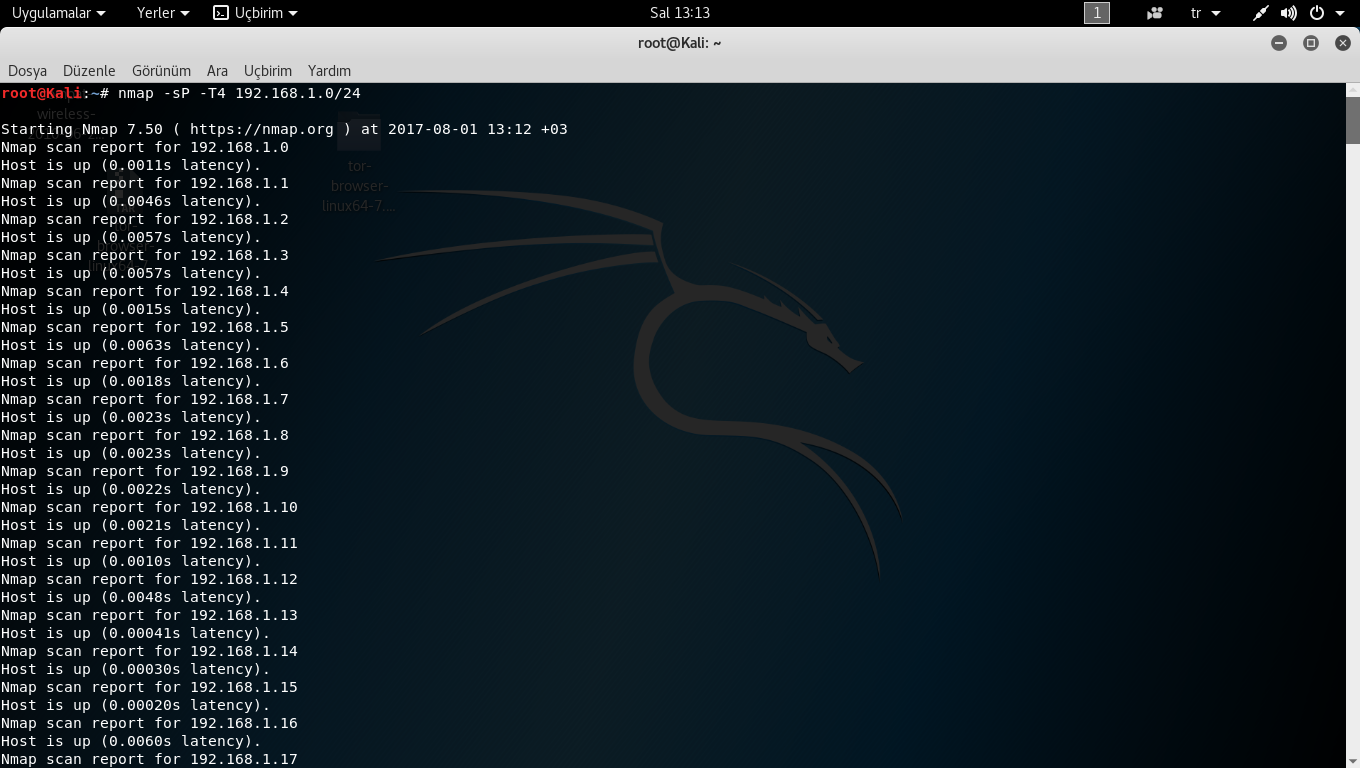Maximize the terminal window
This screenshot has height=768, width=1360.
click(1311, 43)
